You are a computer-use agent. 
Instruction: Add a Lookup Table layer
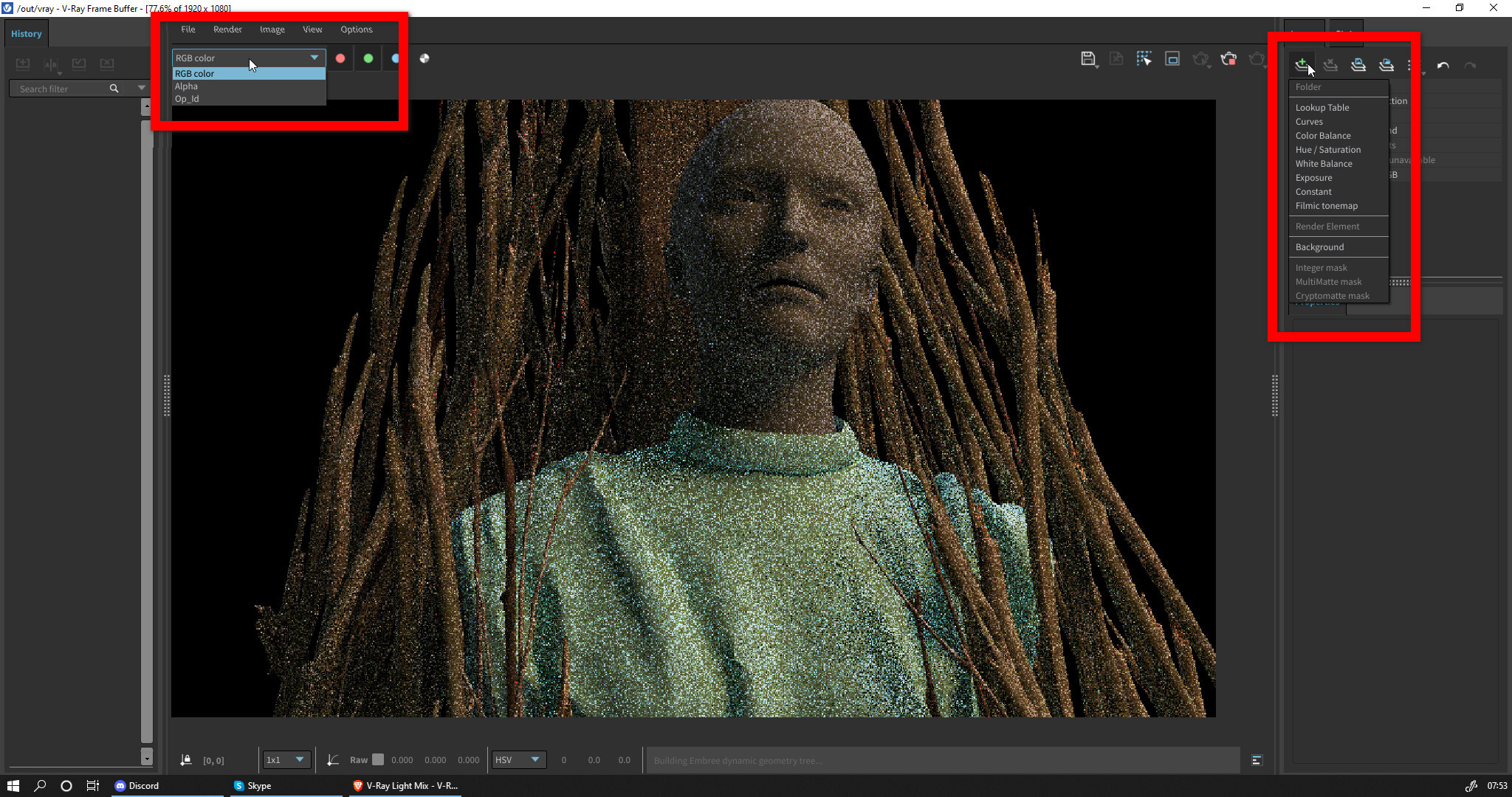(1339, 108)
